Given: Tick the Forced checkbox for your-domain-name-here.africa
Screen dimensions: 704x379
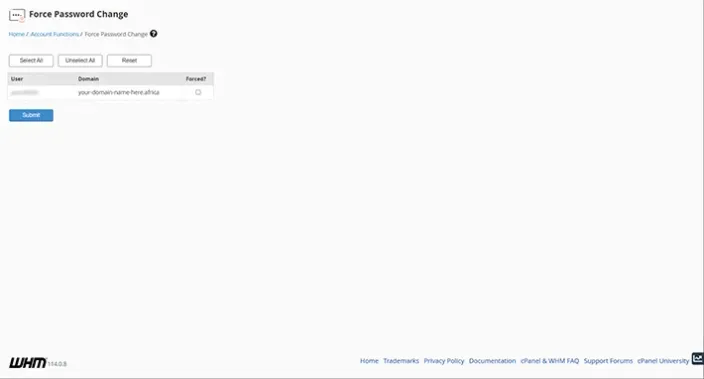Looking at the screenshot, I should (198, 92).
